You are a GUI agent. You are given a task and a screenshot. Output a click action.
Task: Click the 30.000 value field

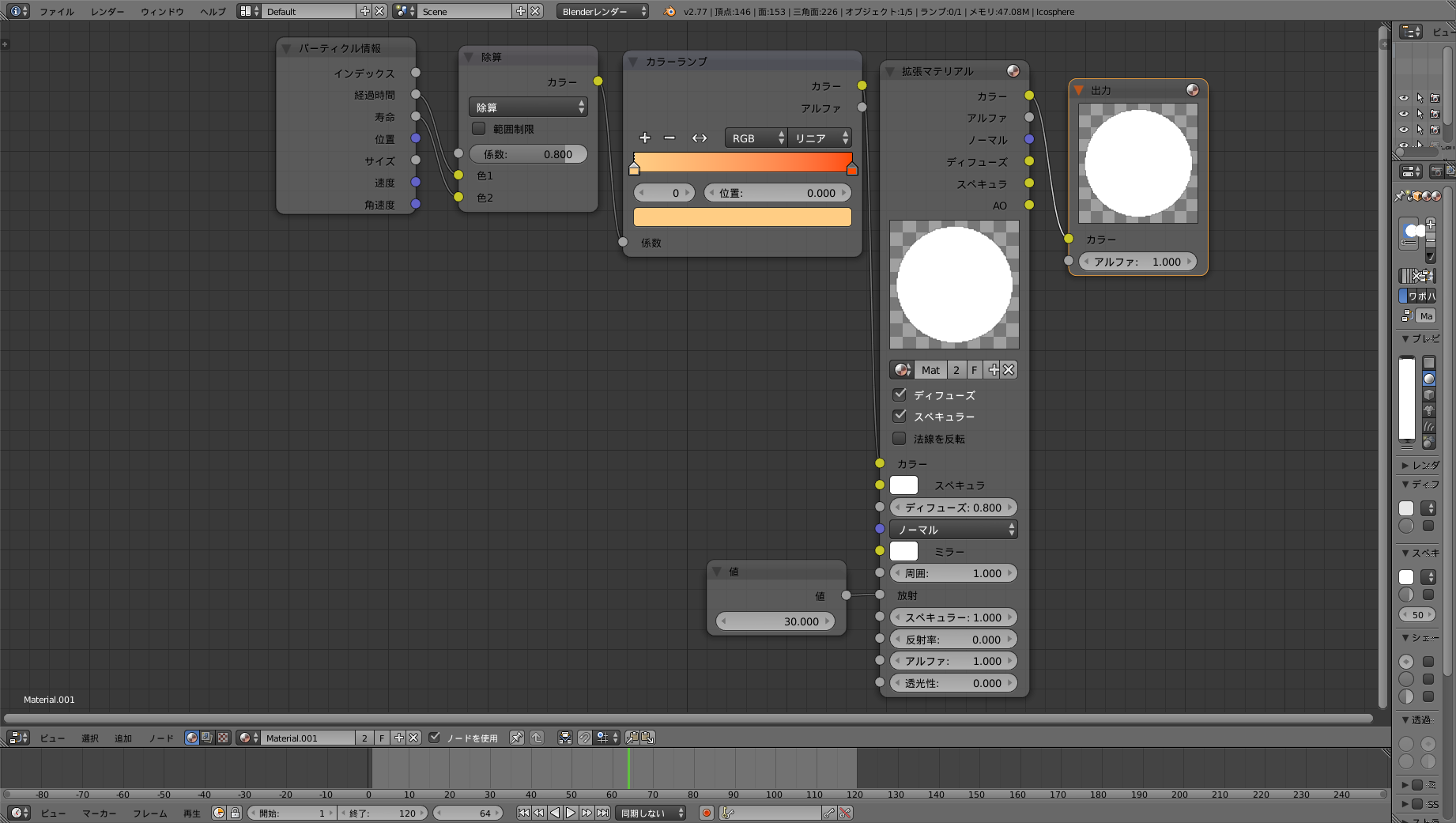pos(775,621)
